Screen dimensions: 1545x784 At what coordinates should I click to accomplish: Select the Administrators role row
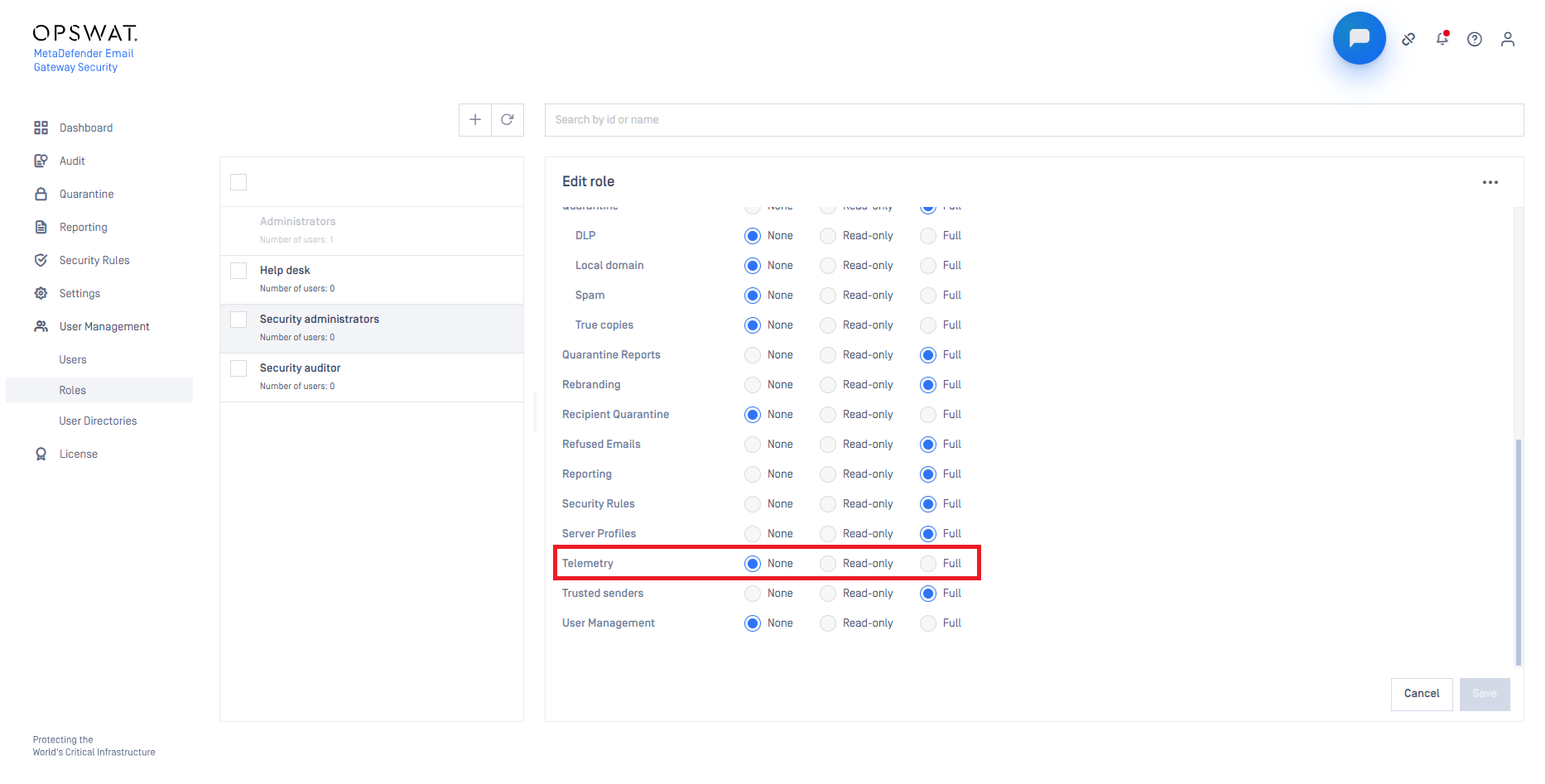pyautogui.click(x=372, y=230)
